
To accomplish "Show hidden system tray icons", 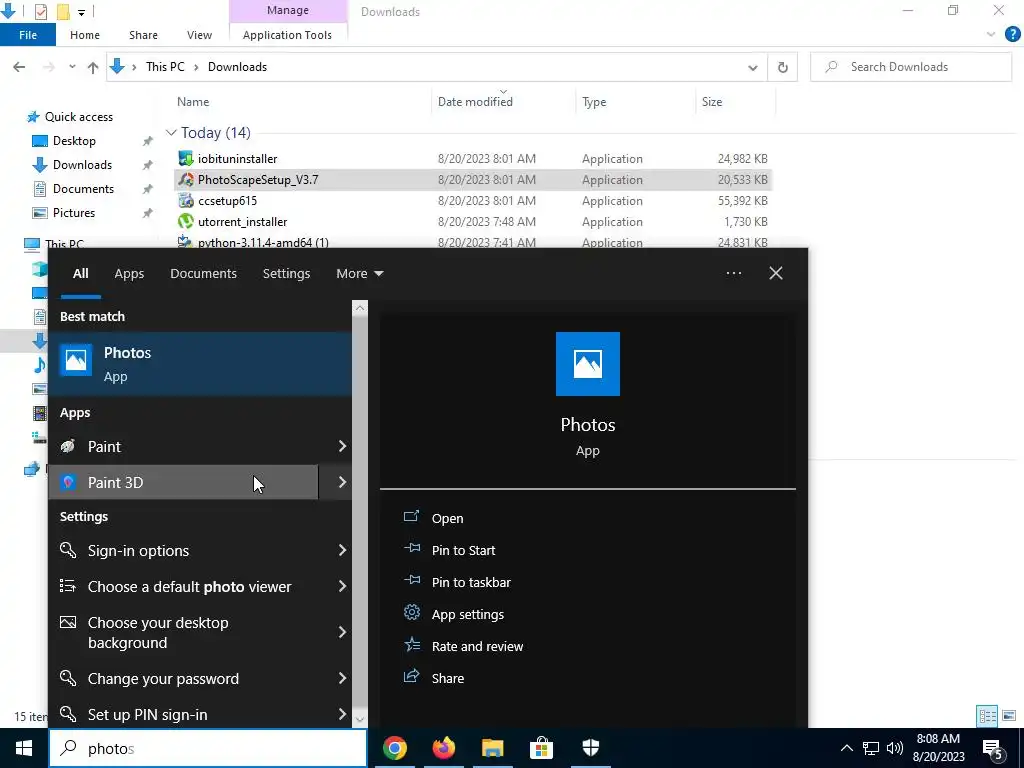I will (846, 748).
